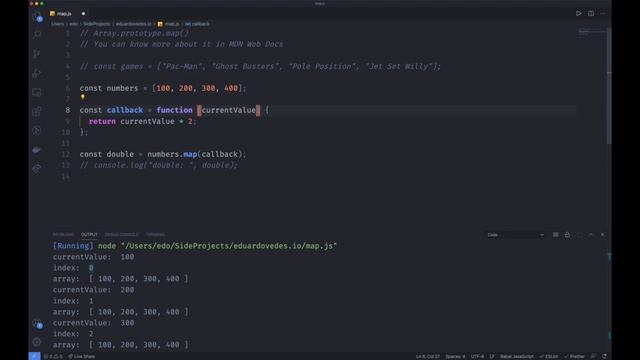640x360 pixels.
Task: Click output line 'currentValue: 300'
Action: pyautogui.click(x=93, y=323)
